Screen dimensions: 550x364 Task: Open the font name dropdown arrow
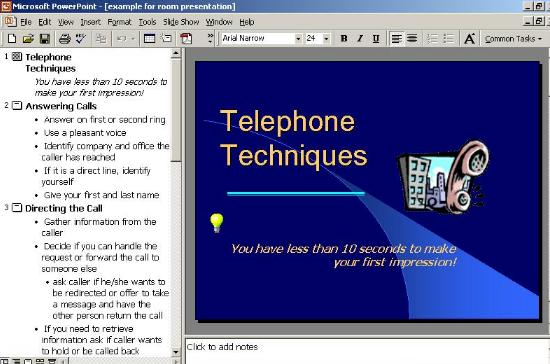tap(298, 39)
